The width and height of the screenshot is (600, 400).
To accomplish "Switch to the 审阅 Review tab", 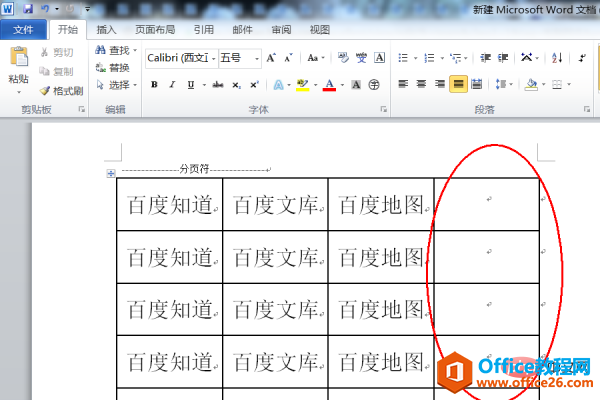I will click(x=281, y=29).
